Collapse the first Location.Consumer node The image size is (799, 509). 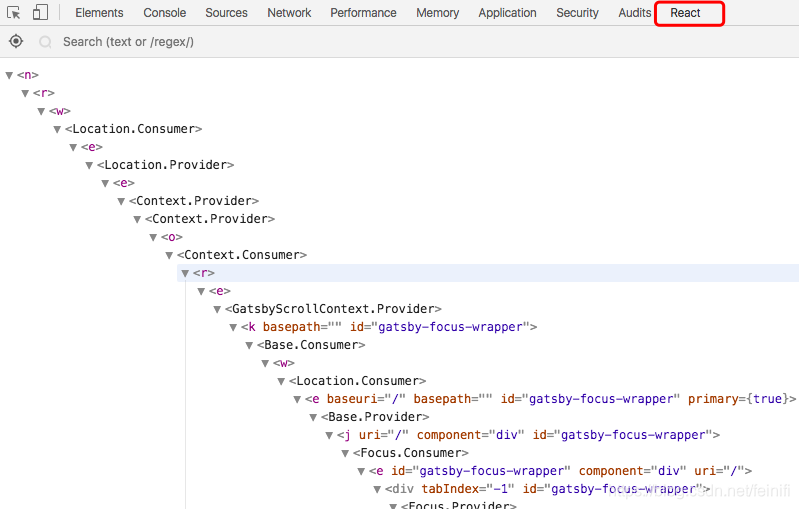57,129
